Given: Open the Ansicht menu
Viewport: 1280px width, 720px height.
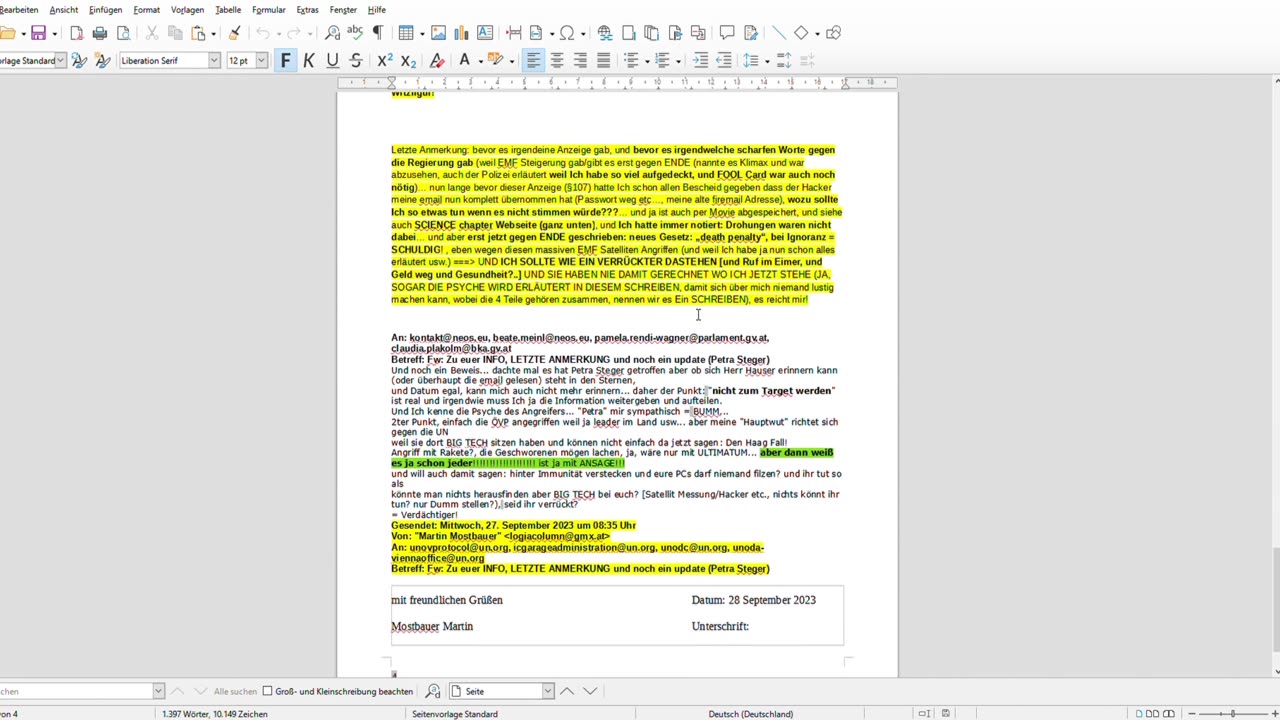Looking at the screenshot, I should tap(64, 10).
